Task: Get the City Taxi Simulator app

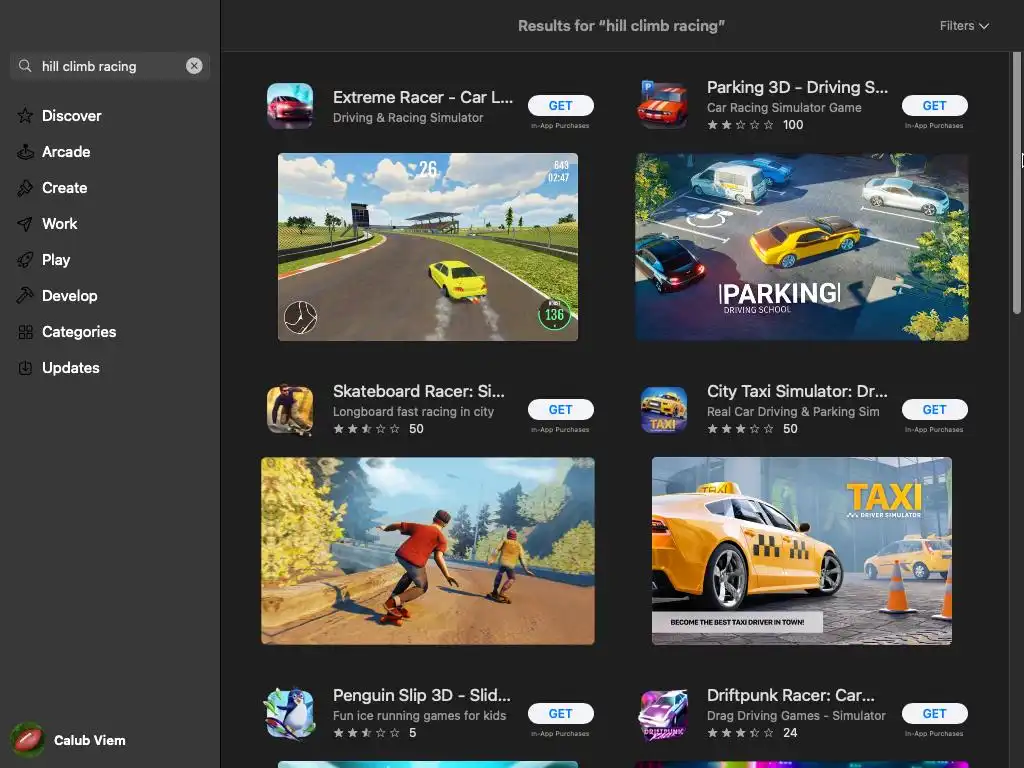Action: (935, 409)
